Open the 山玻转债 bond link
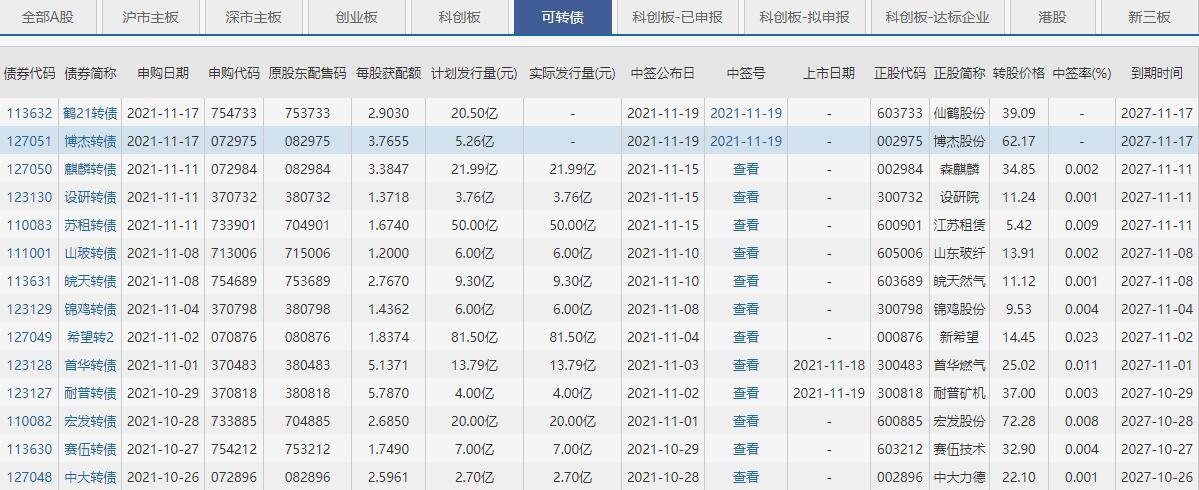This screenshot has width=1199, height=490. [x=91, y=253]
